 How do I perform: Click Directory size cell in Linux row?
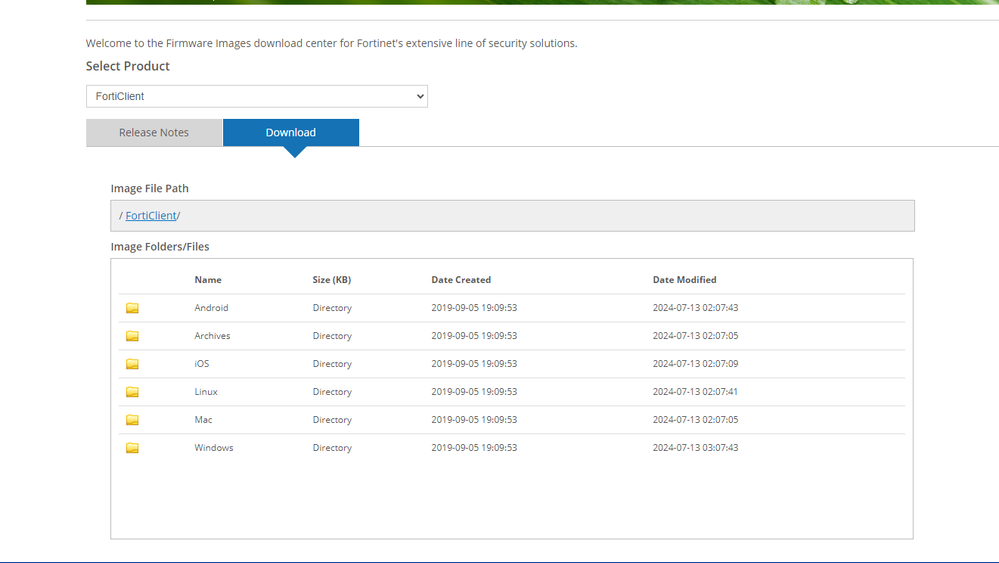coord(332,392)
